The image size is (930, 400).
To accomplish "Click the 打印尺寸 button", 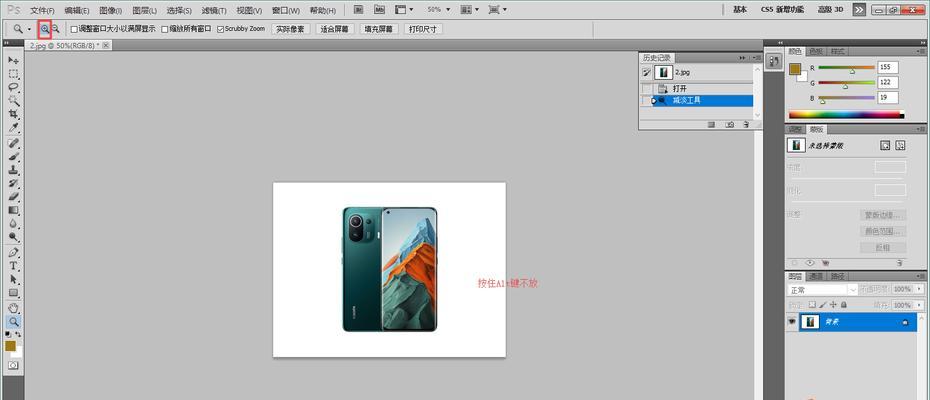I will [423, 28].
